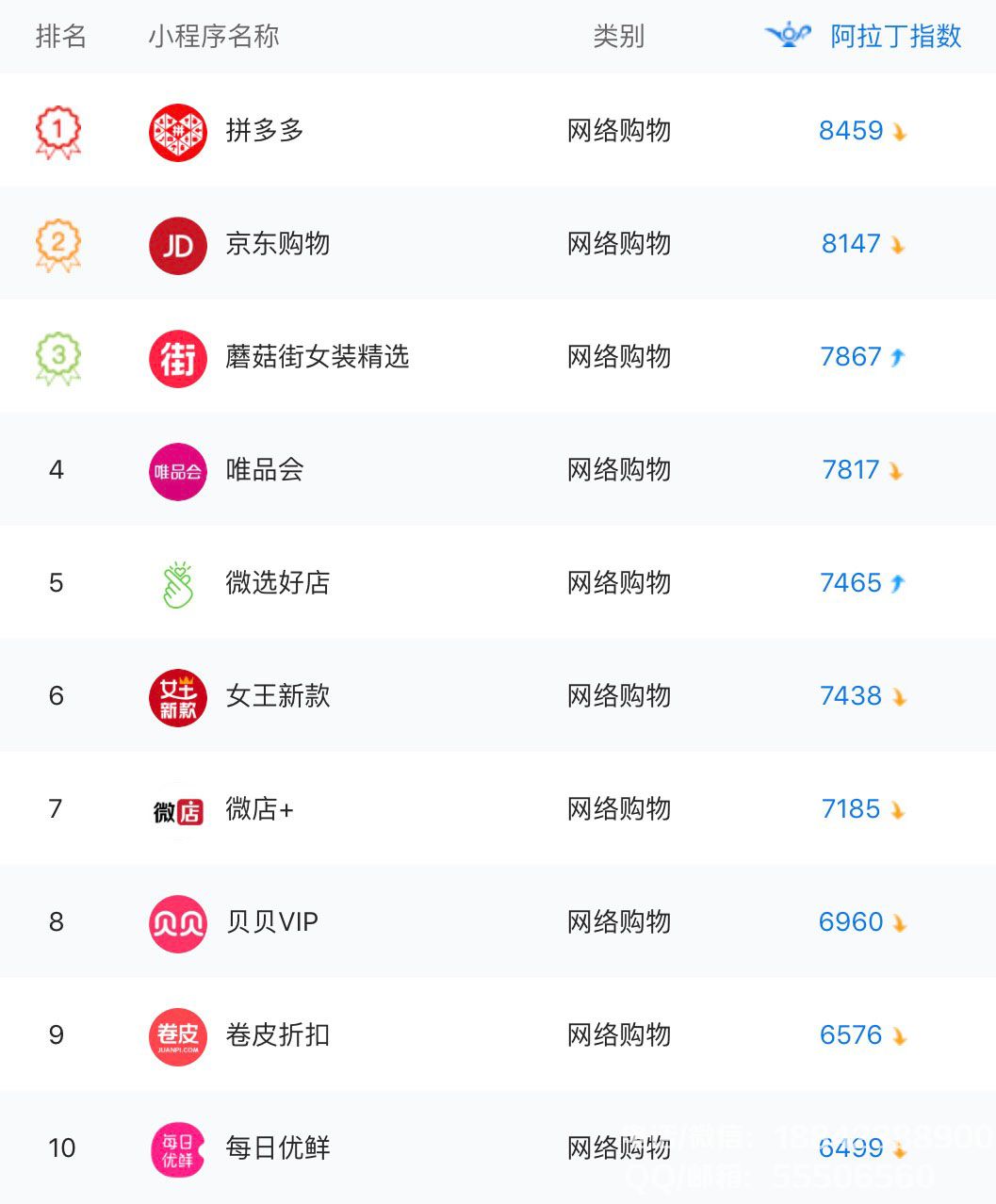Screen dimensions: 996x1204
Task: Open the 卷皮 juanpi.com logo
Action: pos(178,1036)
